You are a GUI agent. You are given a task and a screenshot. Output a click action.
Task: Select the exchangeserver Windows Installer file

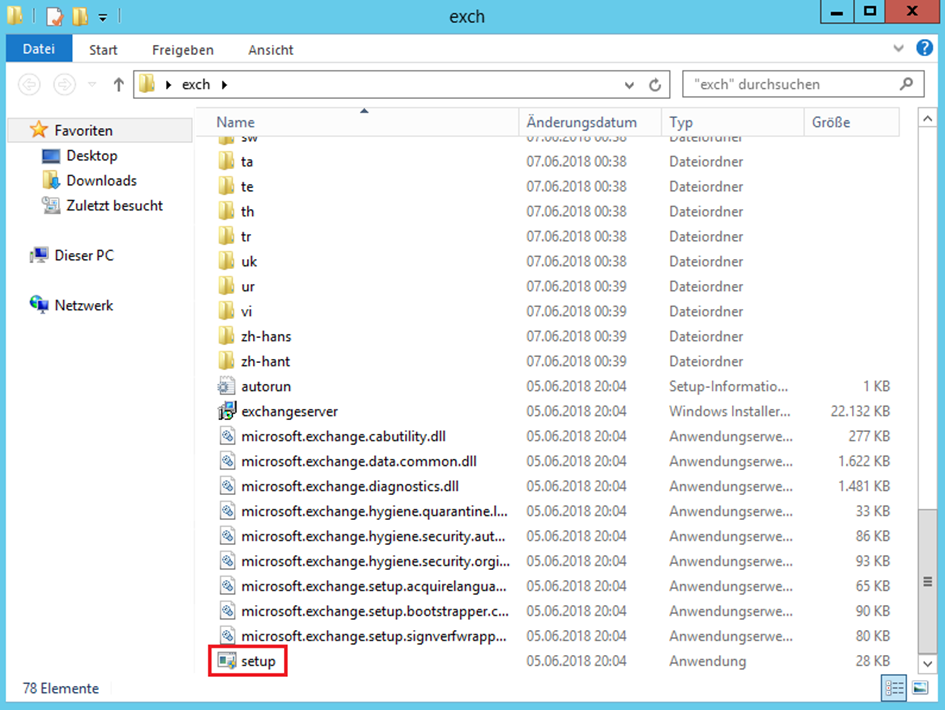[x=288, y=411]
